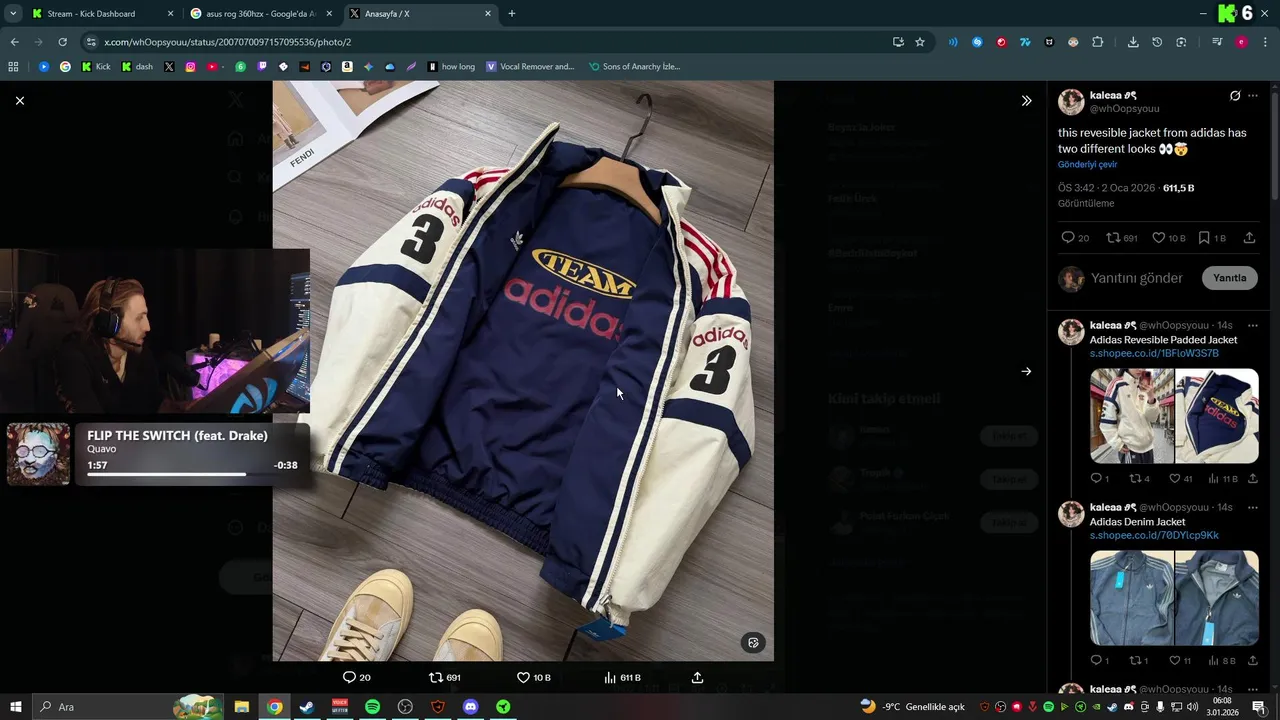Open the Kick bookmark
Viewport: 1280px width, 720px height.
point(96,67)
